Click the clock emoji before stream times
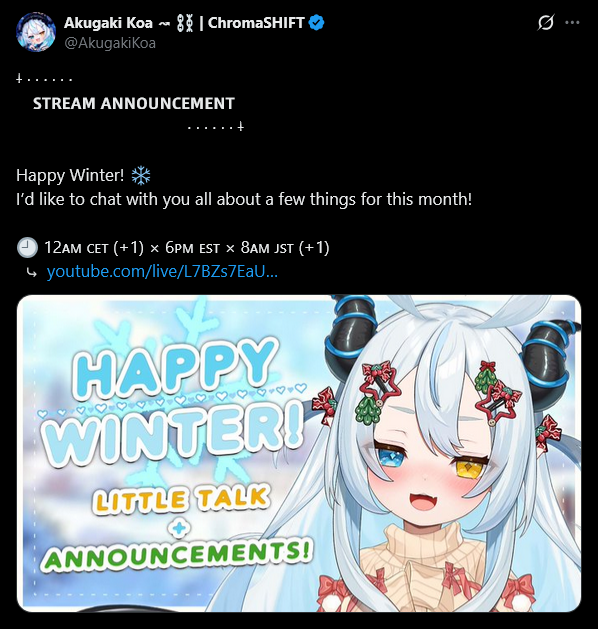This screenshot has width=598, height=629. point(27,248)
